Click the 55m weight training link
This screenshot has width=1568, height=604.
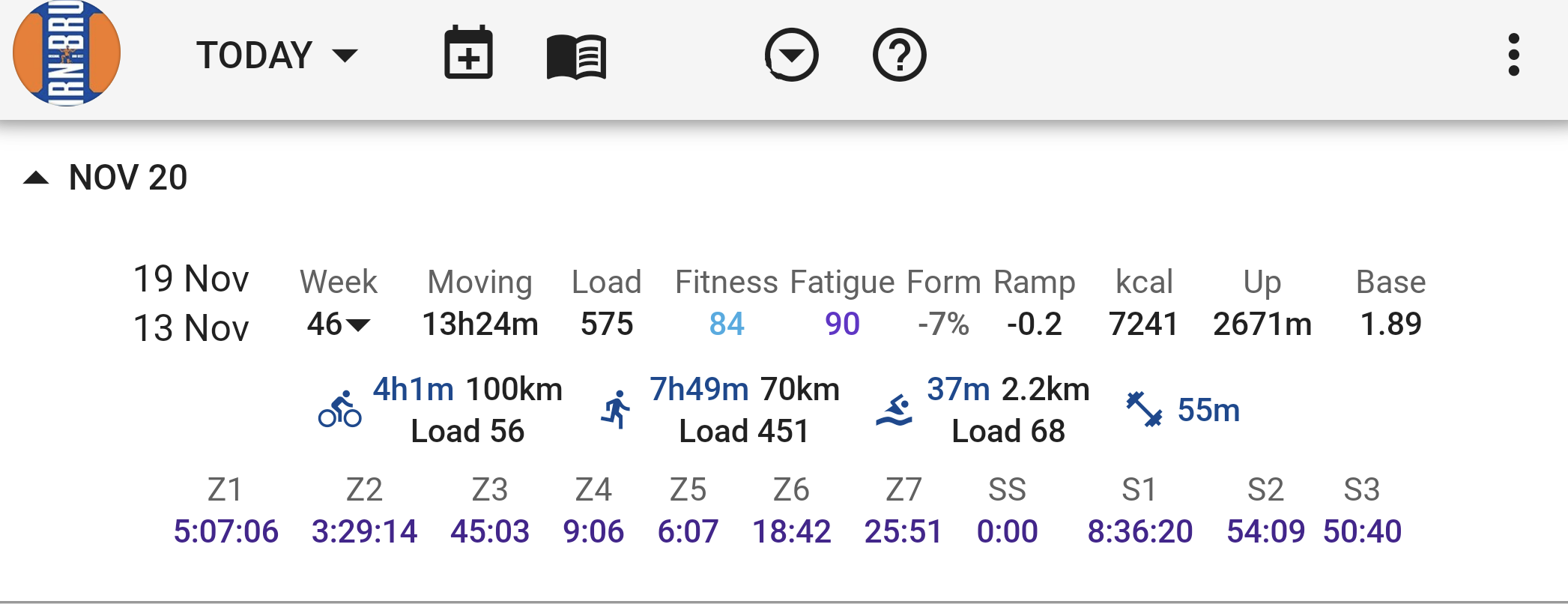1208,410
